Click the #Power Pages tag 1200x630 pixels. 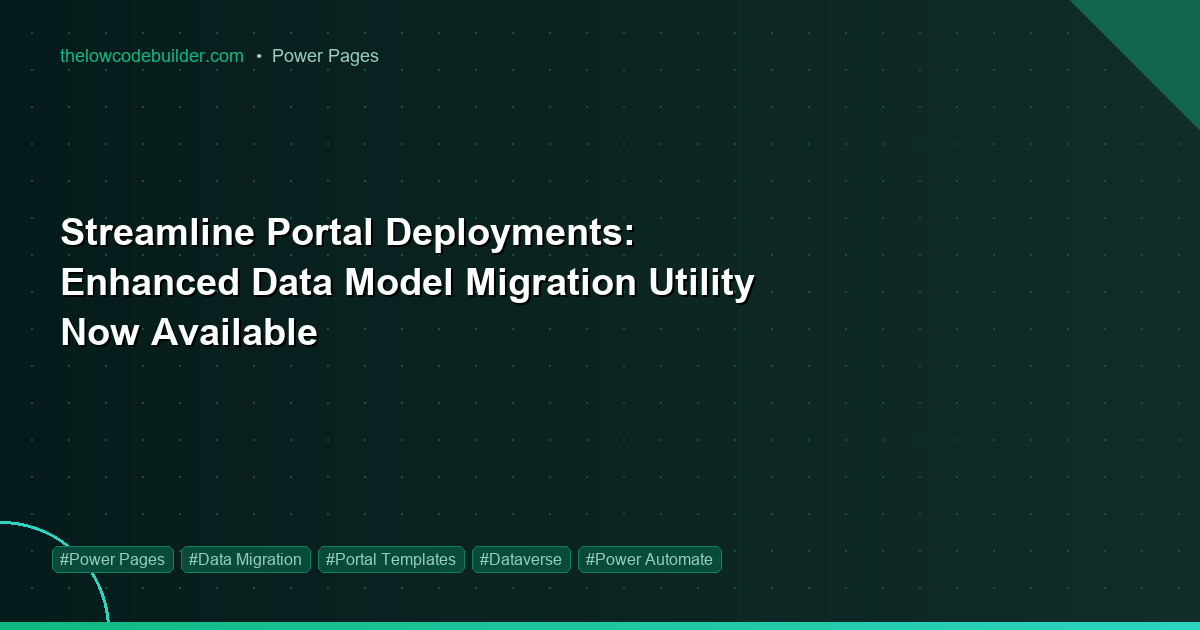pyautogui.click(x=113, y=560)
